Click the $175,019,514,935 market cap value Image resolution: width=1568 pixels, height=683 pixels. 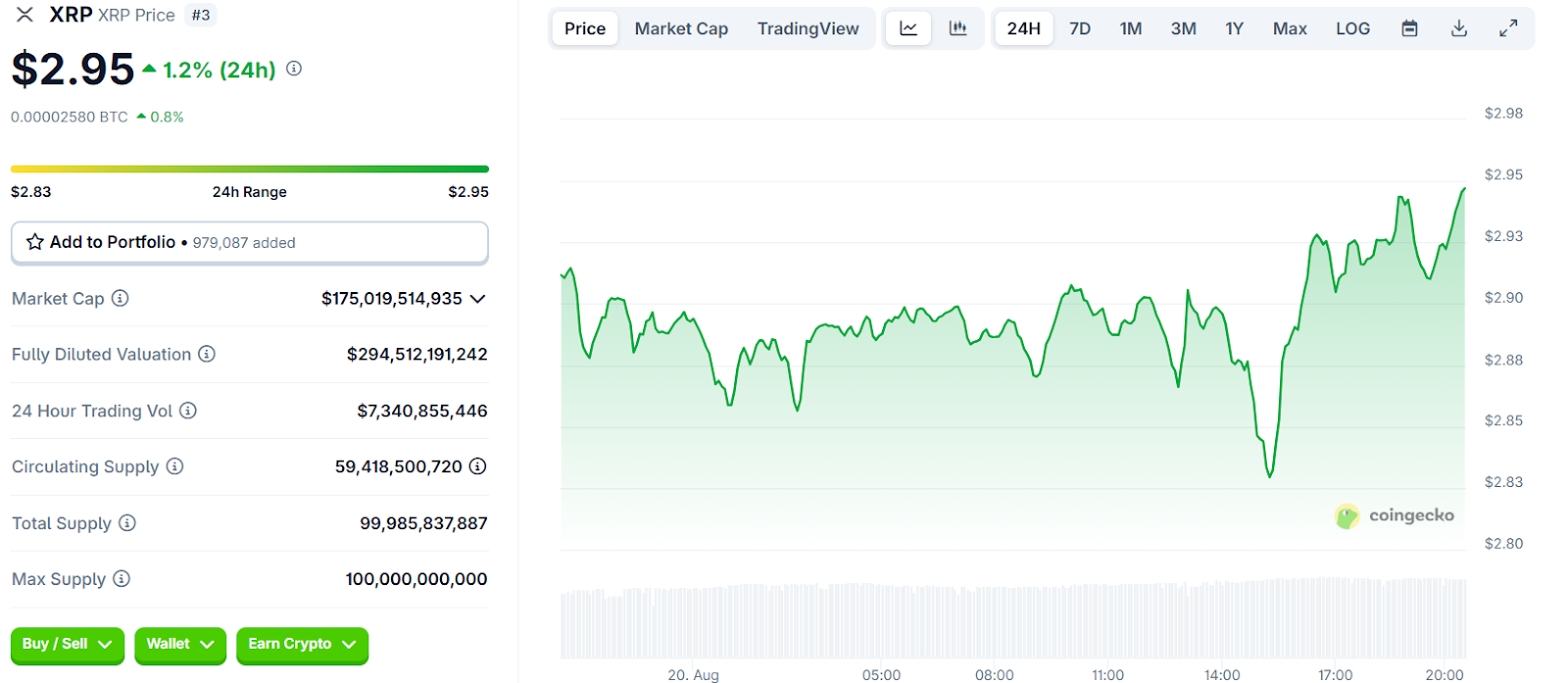[x=392, y=298]
